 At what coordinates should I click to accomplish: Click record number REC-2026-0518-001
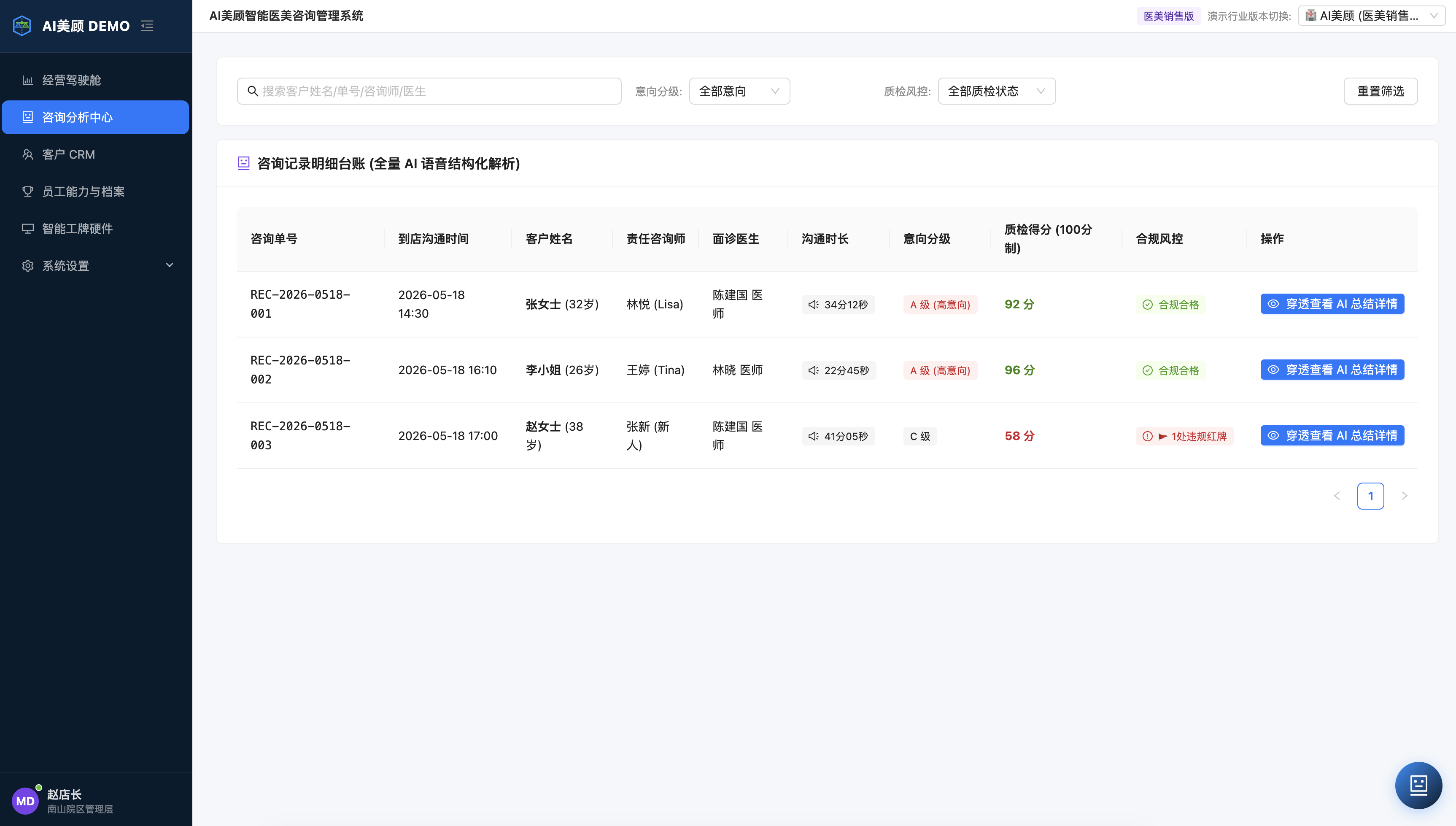[300, 304]
